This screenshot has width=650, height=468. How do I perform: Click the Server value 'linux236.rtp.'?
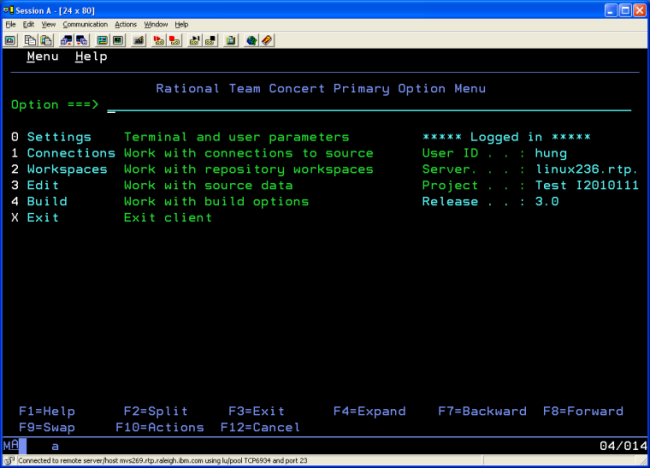click(x=587, y=169)
